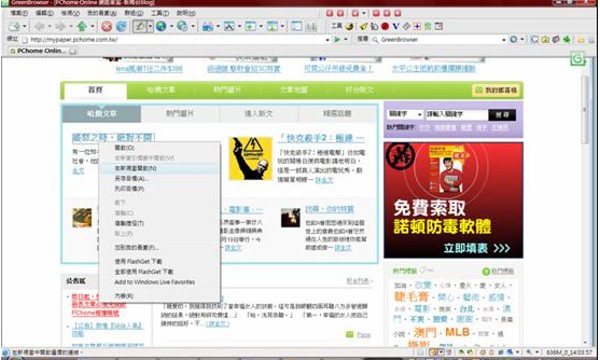
Task: Open dropdown arrow beside the globe icon
Action: click(171, 26)
